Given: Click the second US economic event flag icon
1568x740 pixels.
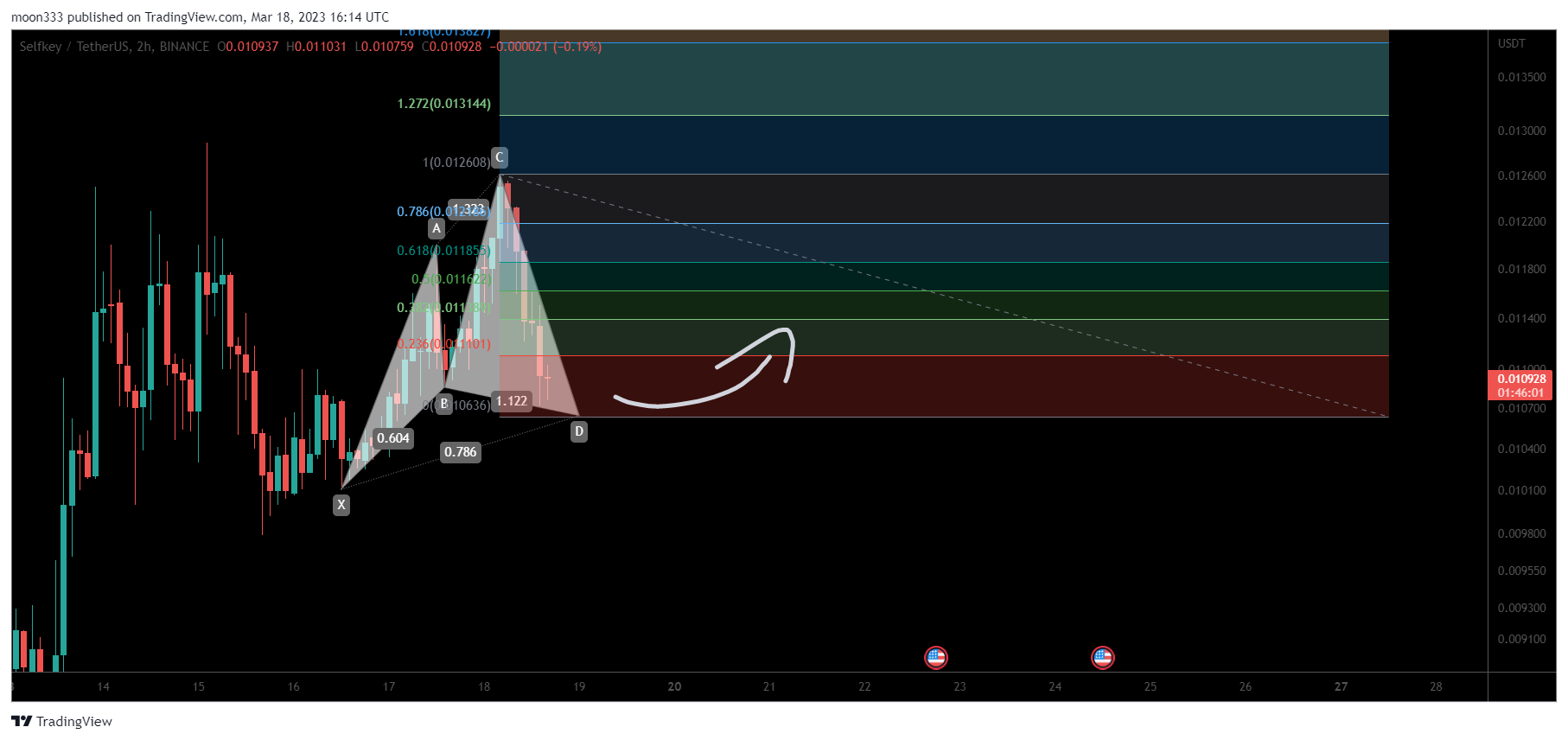Looking at the screenshot, I should click(x=1102, y=658).
